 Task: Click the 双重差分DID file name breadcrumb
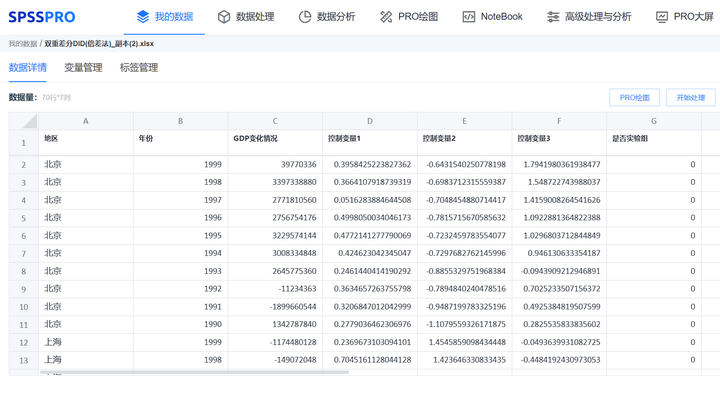click(99, 44)
